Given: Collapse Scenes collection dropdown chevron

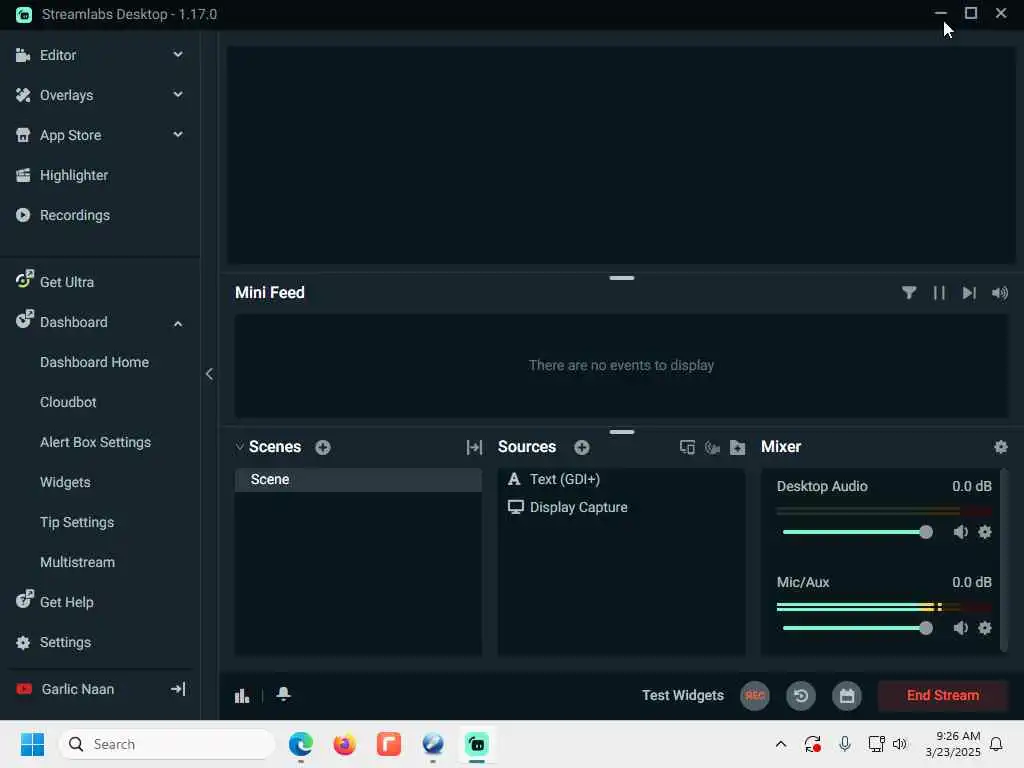Looking at the screenshot, I should tap(240, 447).
